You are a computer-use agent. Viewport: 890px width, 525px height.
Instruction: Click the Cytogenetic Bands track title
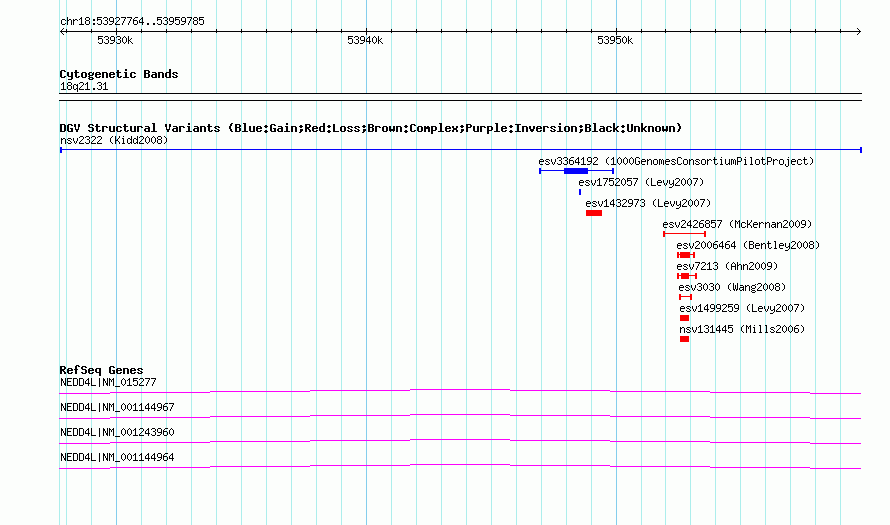coord(119,74)
